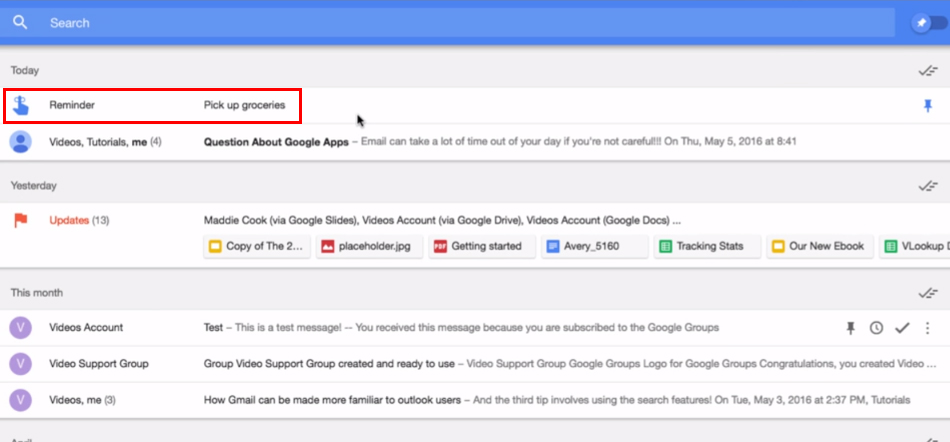Open the Getting started PDF chip

(x=482, y=246)
